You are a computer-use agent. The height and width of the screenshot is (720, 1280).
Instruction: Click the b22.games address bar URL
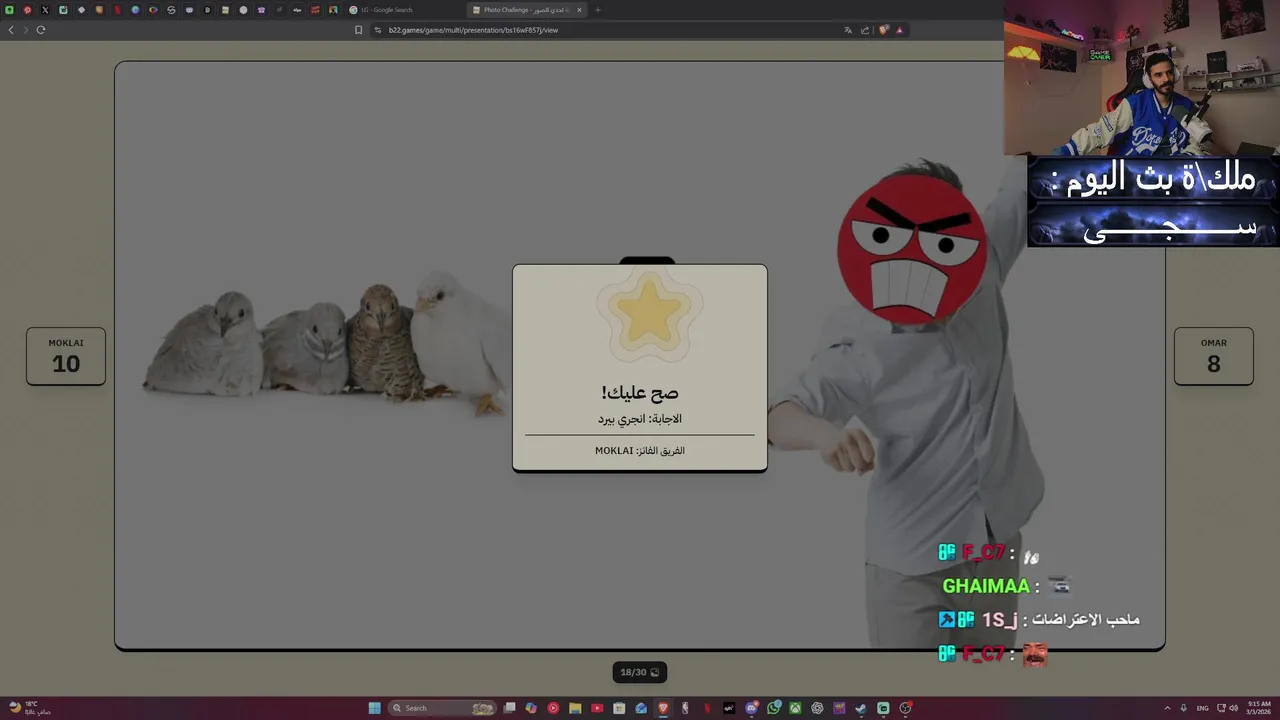(x=473, y=30)
